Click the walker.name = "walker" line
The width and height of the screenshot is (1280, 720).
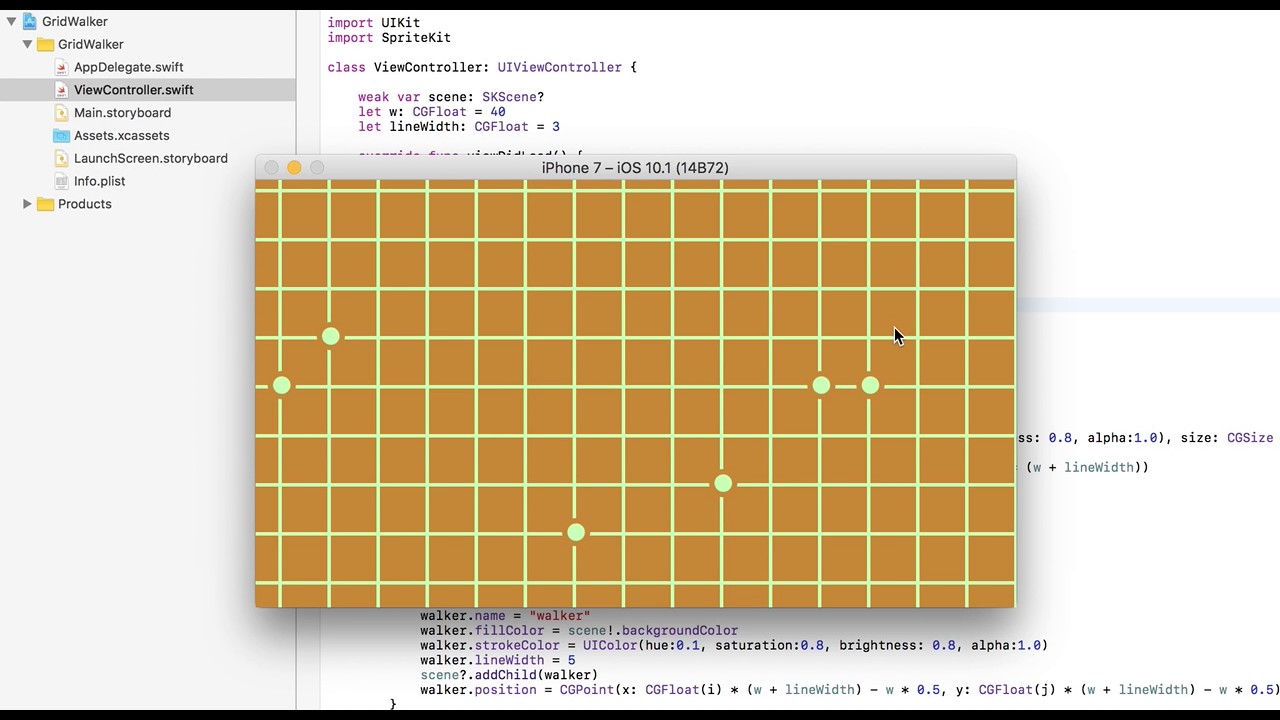pyautogui.click(x=505, y=616)
